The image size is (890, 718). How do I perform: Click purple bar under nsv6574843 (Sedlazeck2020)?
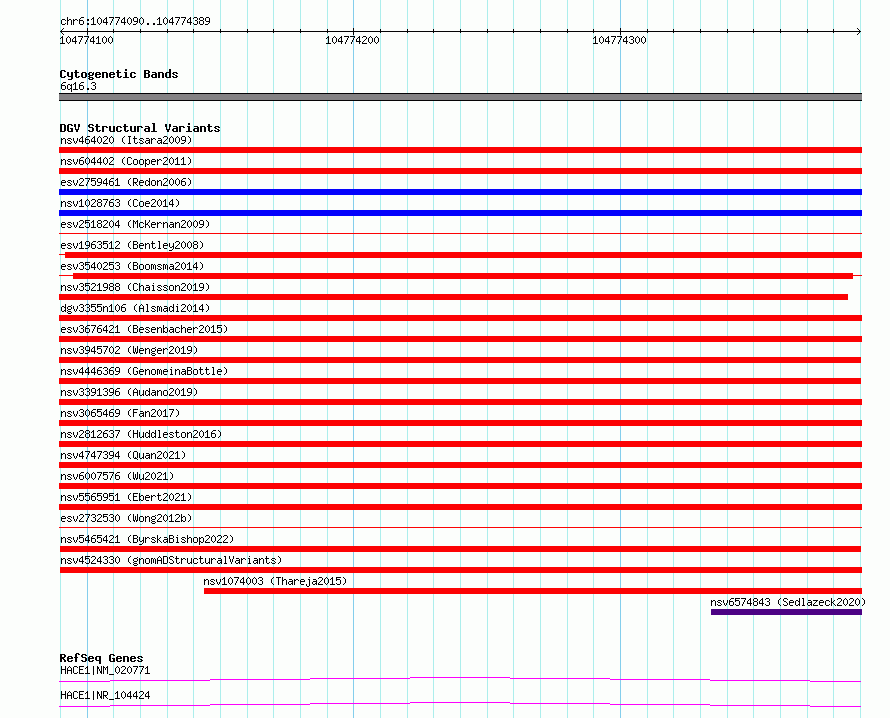pos(786,612)
